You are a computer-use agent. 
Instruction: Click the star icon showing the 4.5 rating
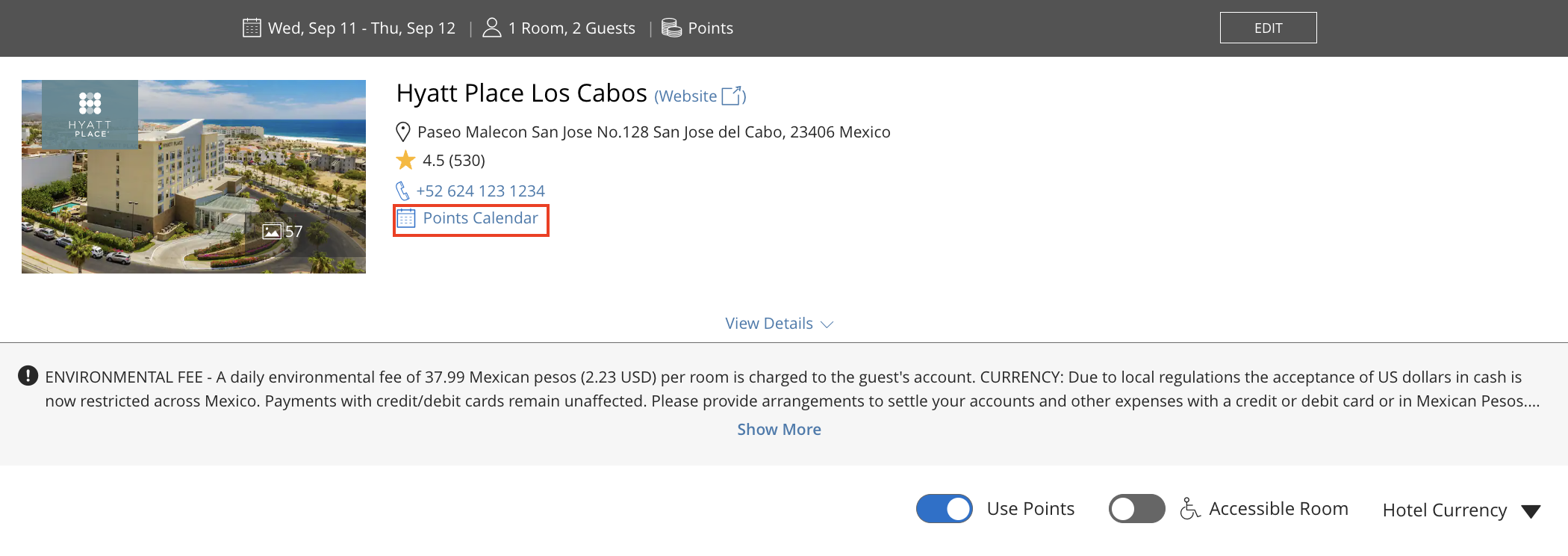(x=405, y=160)
